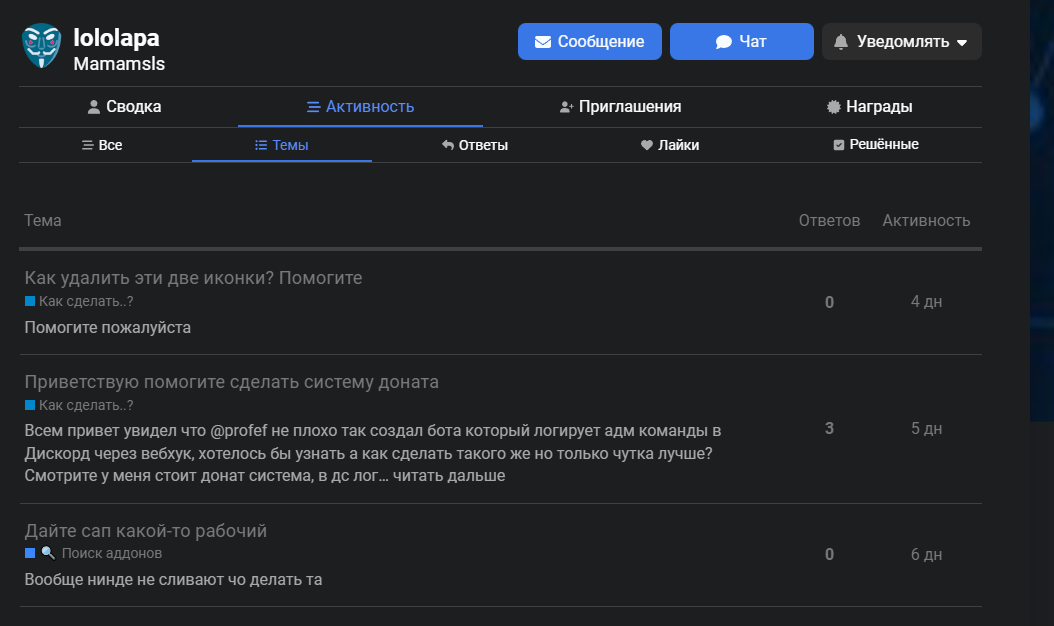The image size is (1054, 626).
Task: Click the username lololapa heading
Action: click(116, 38)
